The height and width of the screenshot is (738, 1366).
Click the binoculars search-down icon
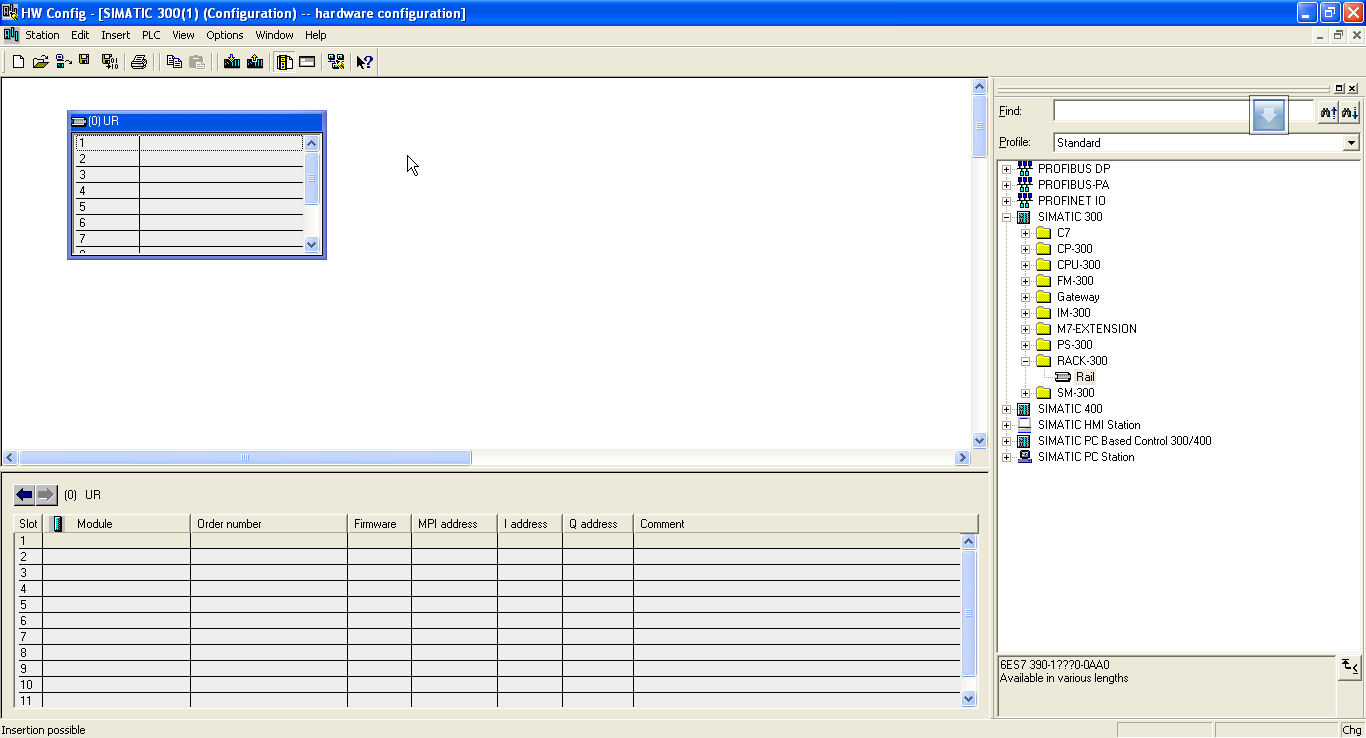click(1350, 111)
